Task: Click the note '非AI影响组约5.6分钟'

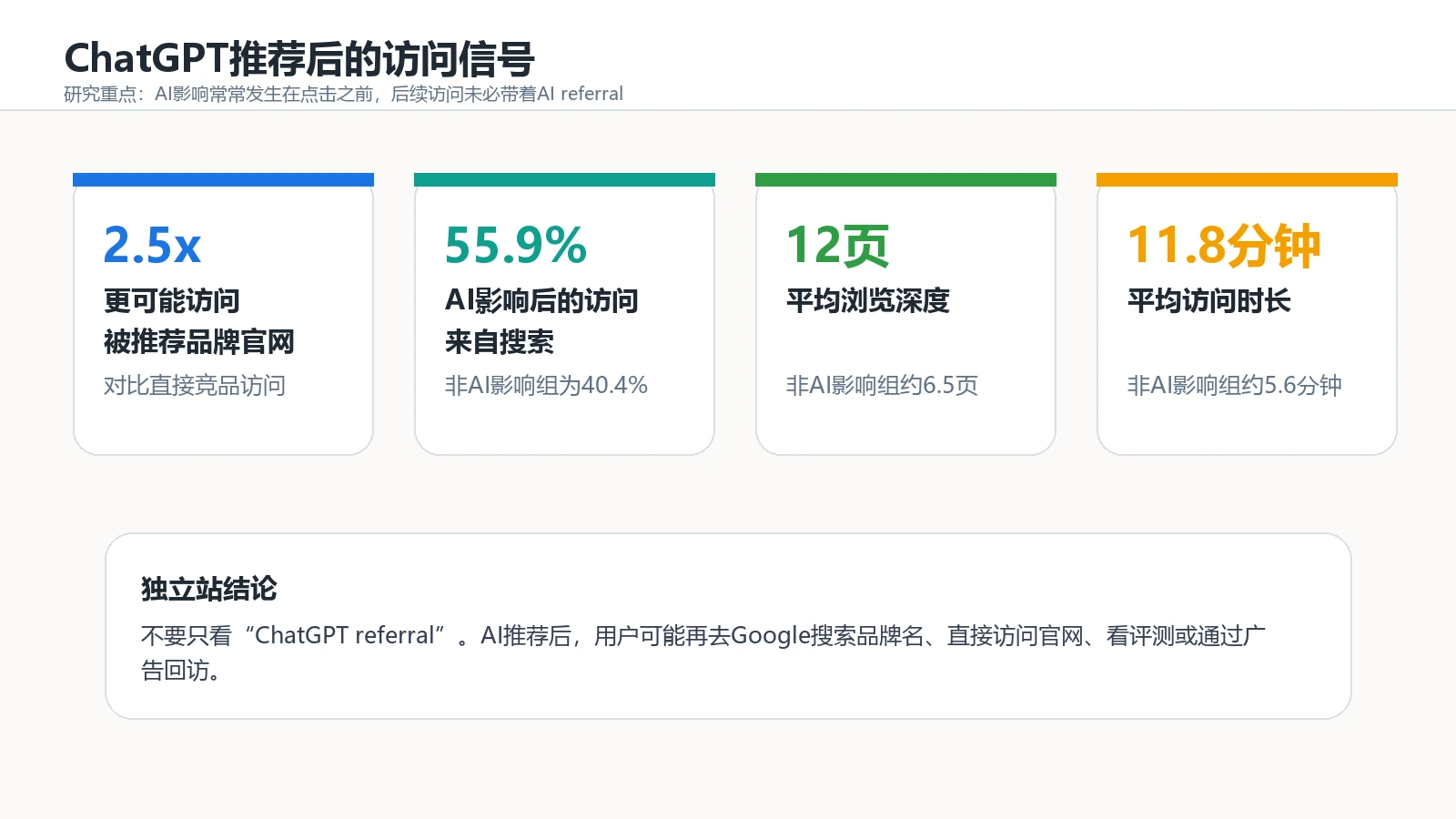Action: coord(1235,385)
